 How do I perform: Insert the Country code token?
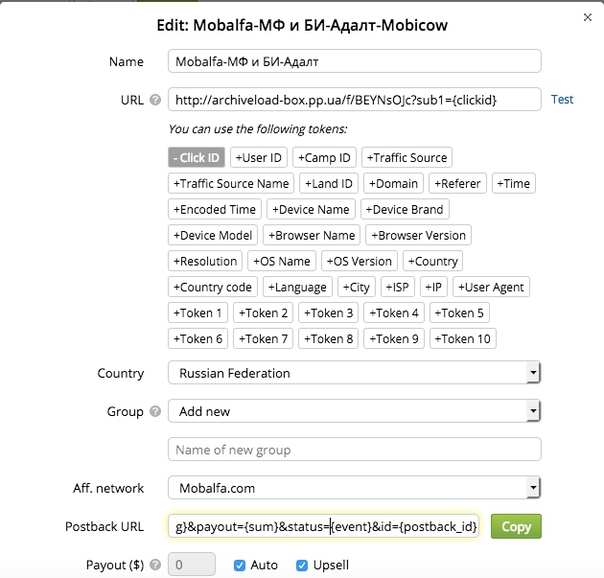[213, 287]
